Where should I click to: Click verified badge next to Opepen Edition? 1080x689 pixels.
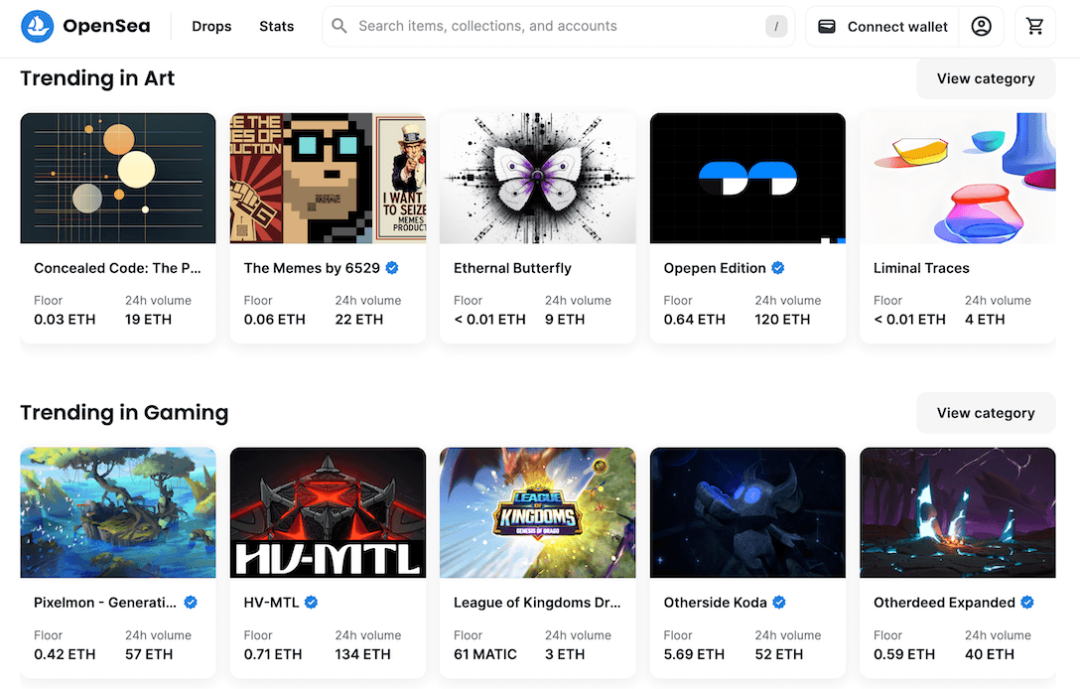click(x=778, y=268)
